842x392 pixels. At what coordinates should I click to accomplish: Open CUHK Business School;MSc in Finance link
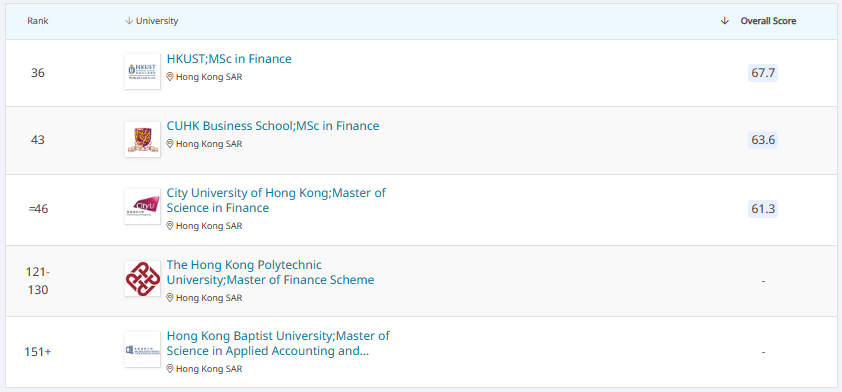[x=273, y=126]
